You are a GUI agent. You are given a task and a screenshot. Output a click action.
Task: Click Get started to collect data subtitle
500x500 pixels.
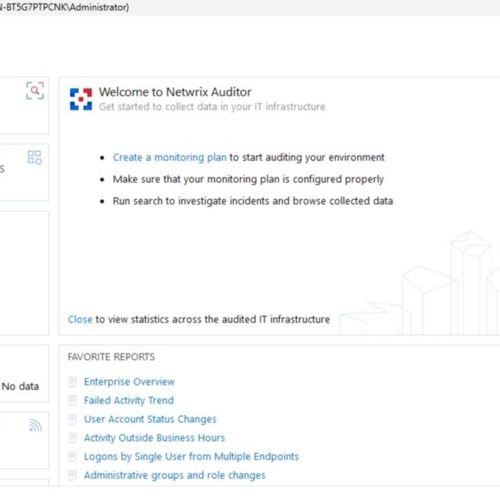coord(212,107)
